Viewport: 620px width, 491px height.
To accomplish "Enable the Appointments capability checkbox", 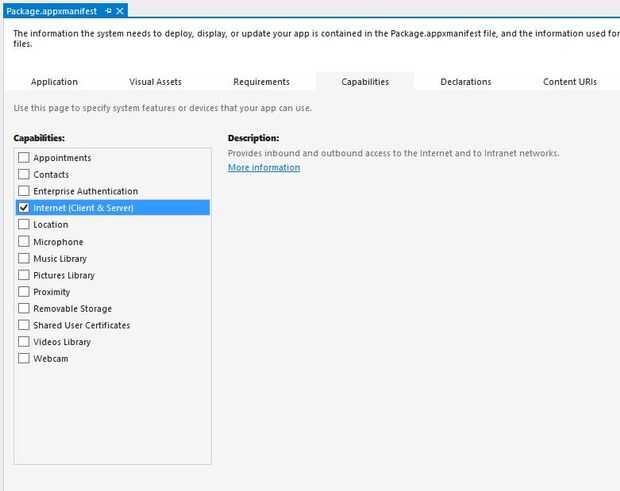I will [x=24, y=158].
